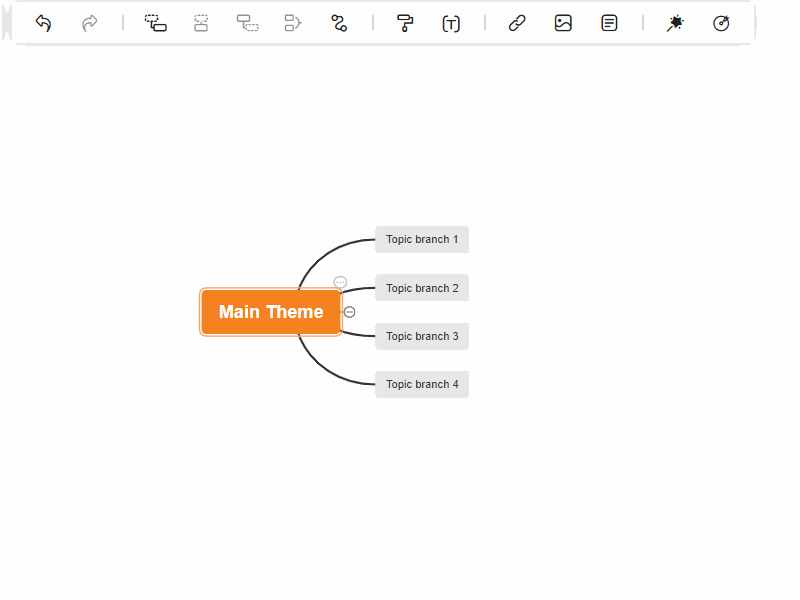Click the magic wand icon
The width and height of the screenshot is (800, 600).
[675, 23]
